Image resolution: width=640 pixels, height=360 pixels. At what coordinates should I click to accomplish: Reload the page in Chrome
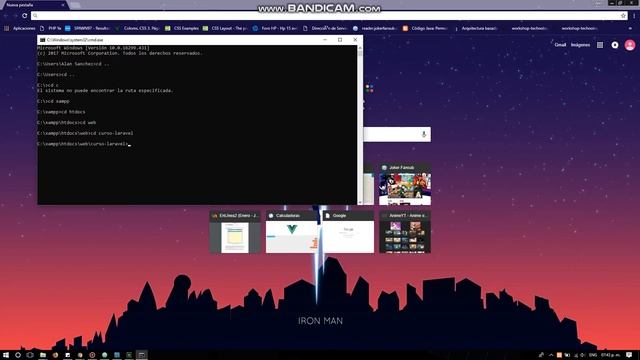[x=24, y=16]
